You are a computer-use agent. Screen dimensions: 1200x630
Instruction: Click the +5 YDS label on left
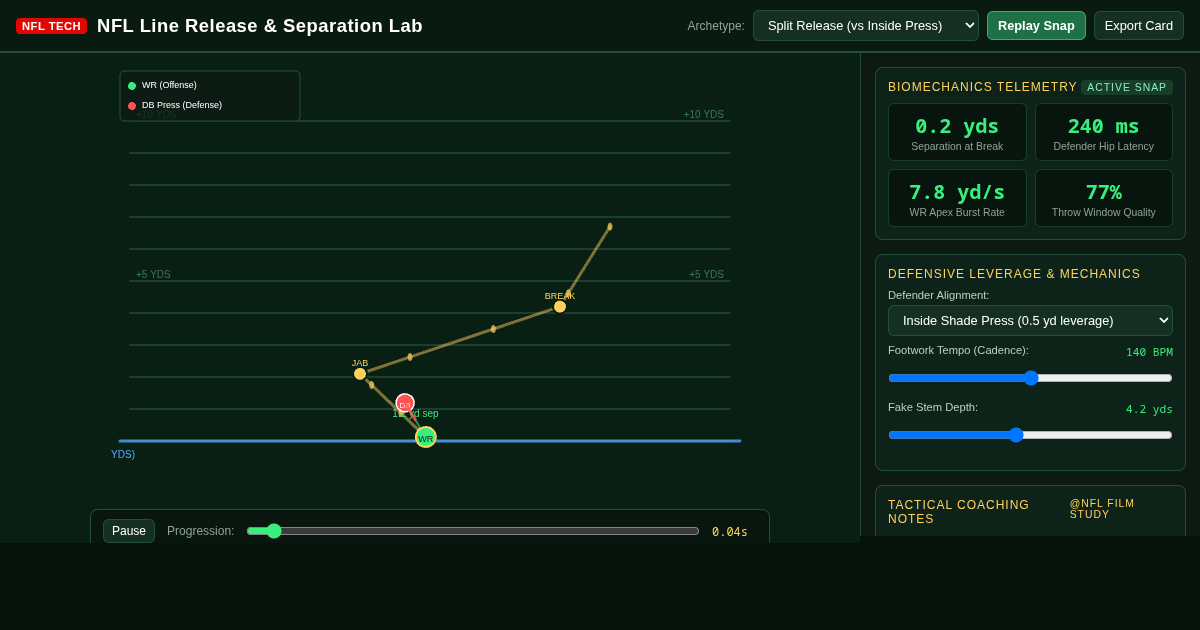[x=153, y=275]
